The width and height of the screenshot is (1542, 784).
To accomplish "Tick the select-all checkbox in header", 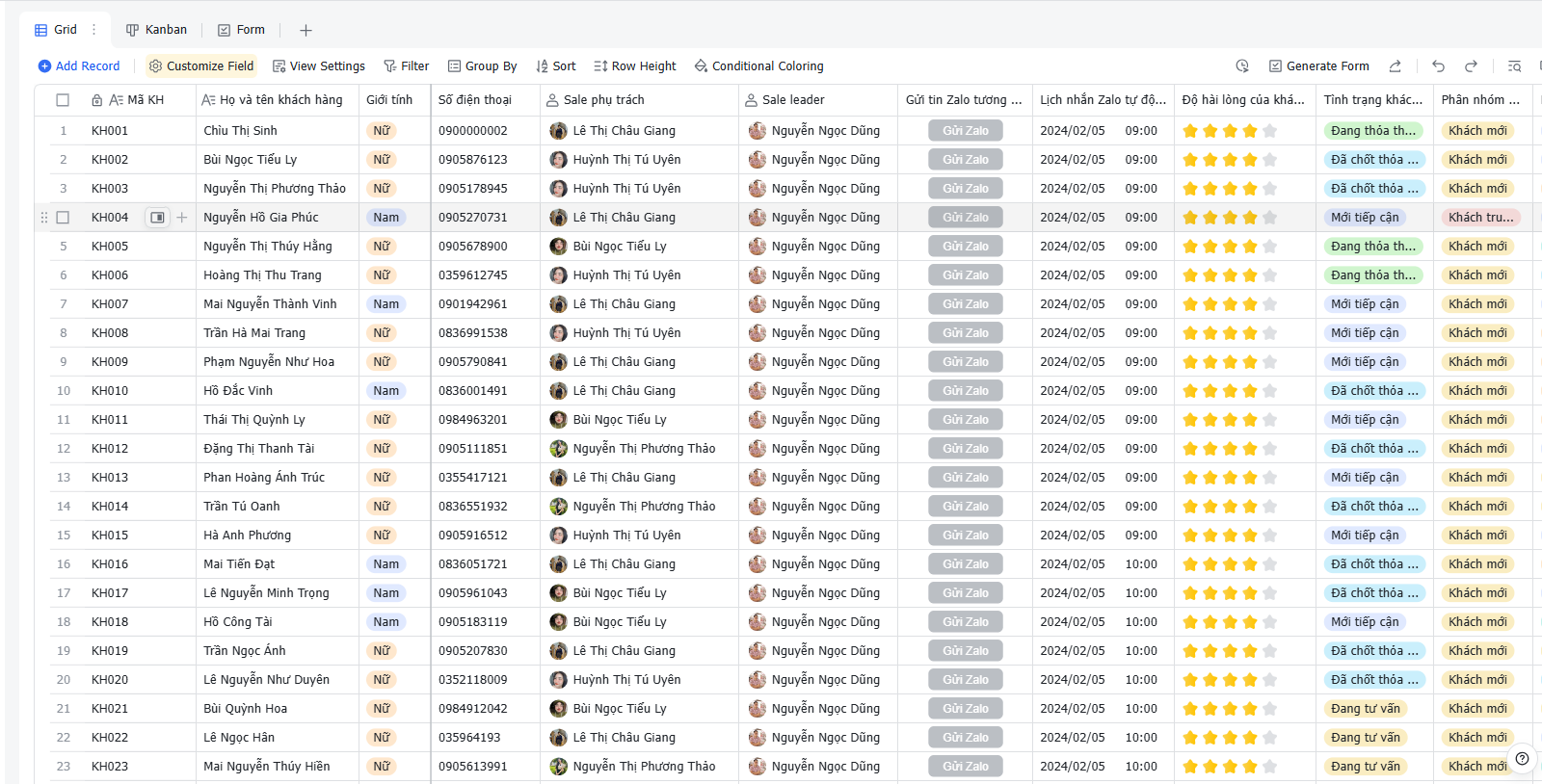I will 63,100.
